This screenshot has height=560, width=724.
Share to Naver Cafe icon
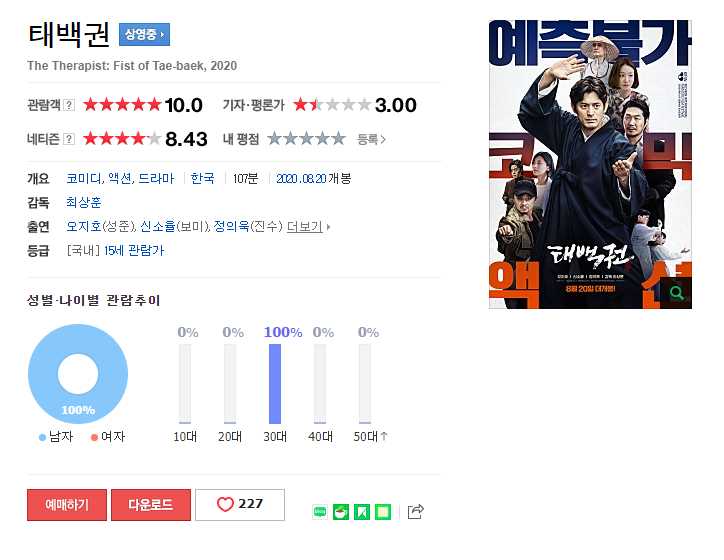pyautogui.click(x=341, y=512)
